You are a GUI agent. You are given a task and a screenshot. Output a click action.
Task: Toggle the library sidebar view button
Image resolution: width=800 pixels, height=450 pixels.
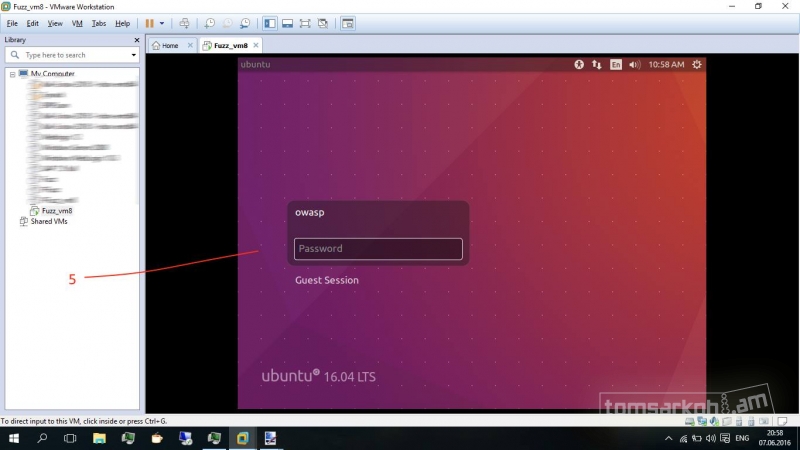click(x=270, y=23)
